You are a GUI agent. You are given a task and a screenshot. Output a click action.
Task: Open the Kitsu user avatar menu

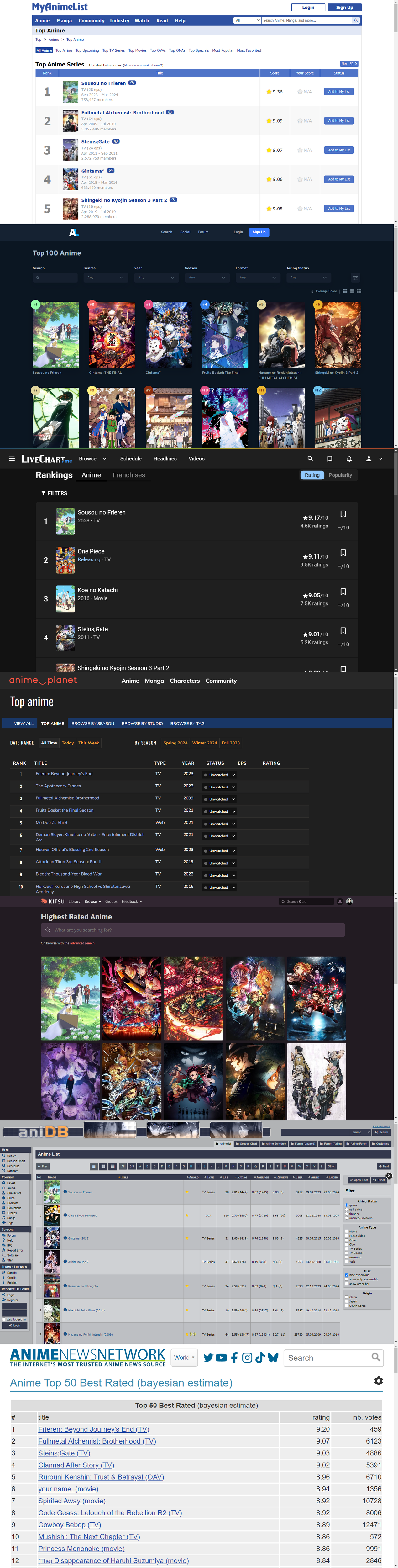tap(349, 902)
